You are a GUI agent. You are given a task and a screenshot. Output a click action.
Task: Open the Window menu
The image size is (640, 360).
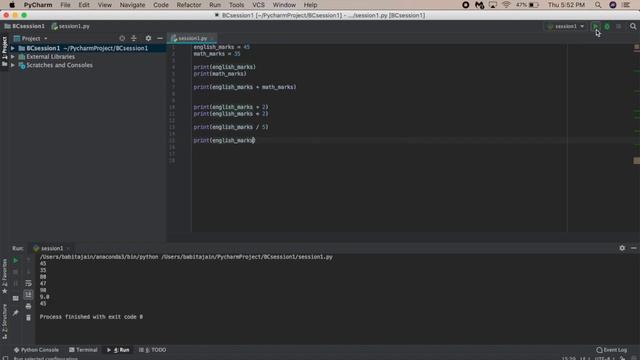click(284, 5)
